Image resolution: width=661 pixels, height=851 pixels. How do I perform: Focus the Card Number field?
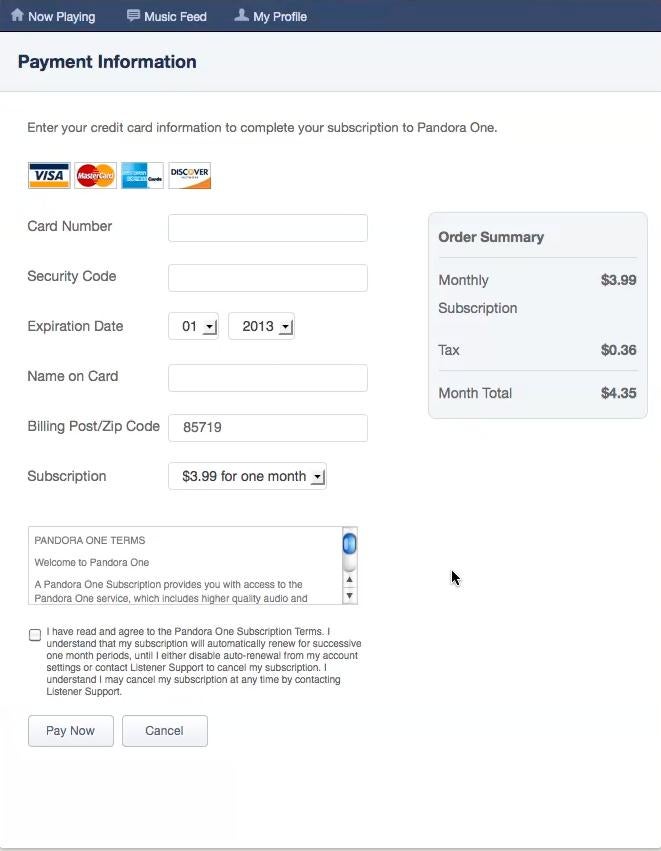point(268,228)
